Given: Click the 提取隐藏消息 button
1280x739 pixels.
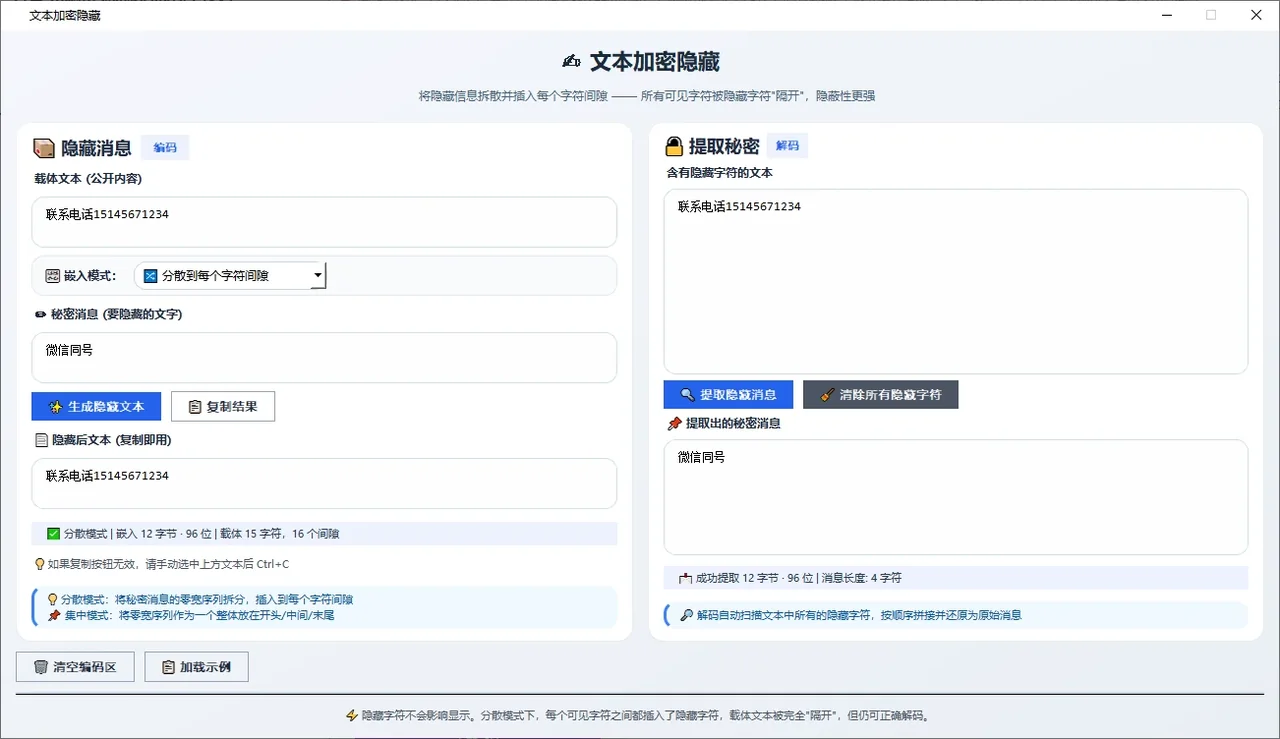Looking at the screenshot, I should coord(728,394).
